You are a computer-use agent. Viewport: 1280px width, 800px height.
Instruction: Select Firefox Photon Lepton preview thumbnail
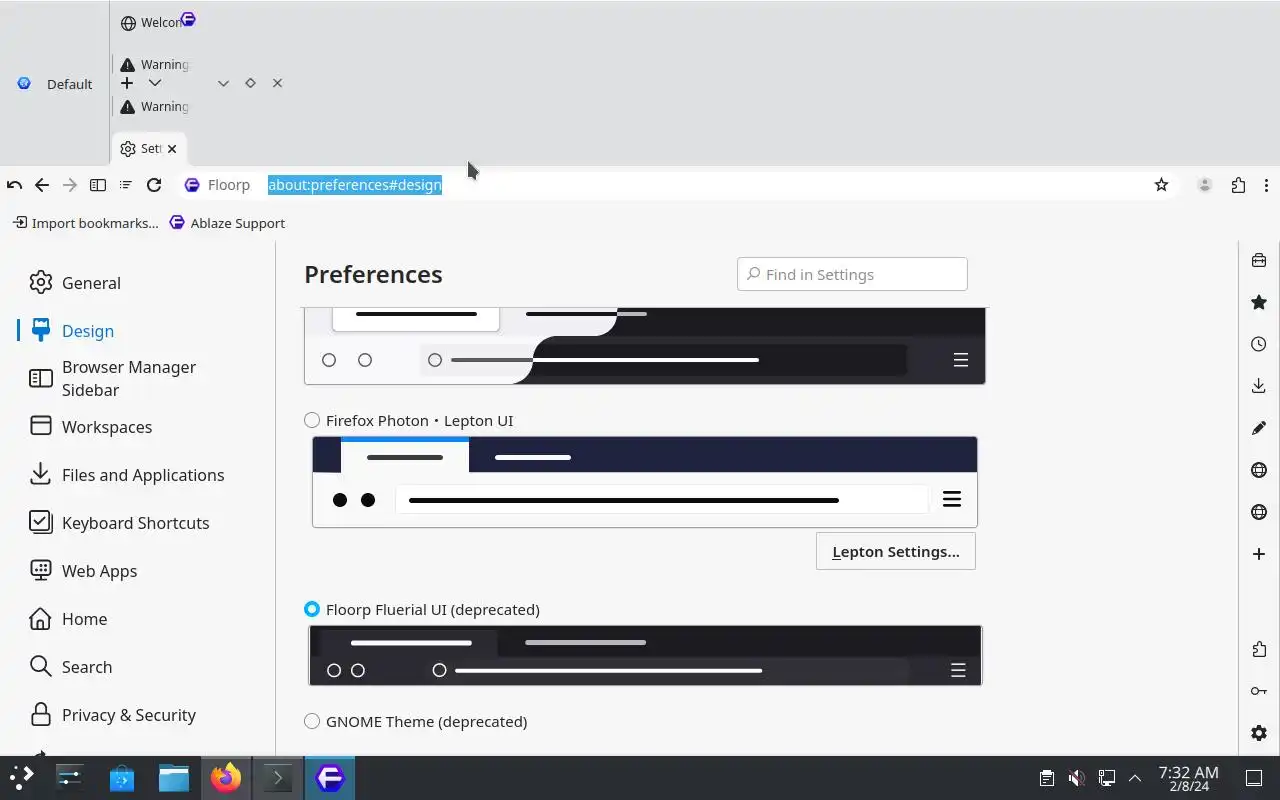click(645, 482)
